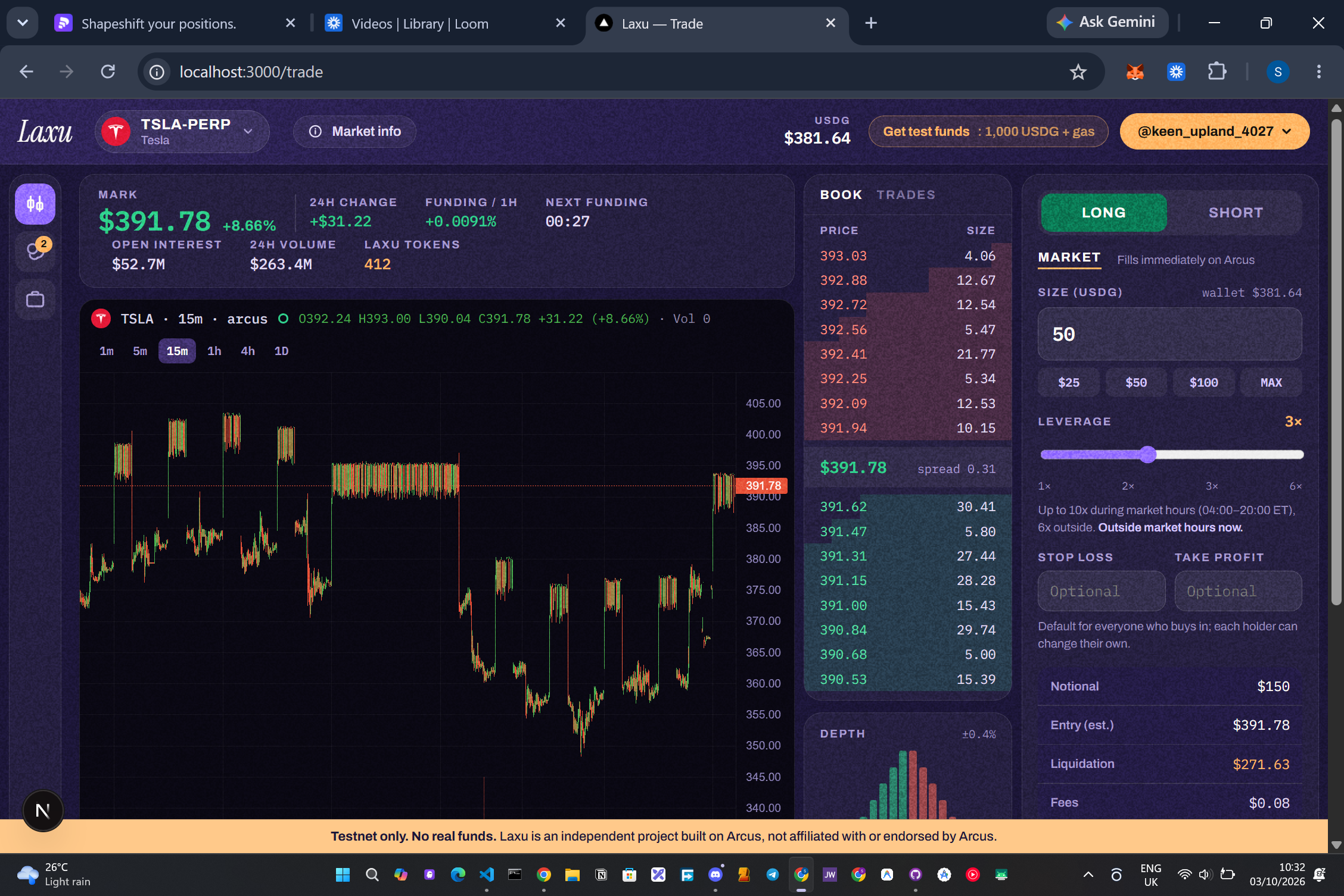1344x896 pixels.
Task: Open Windows Start menu
Action: [343, 875]
